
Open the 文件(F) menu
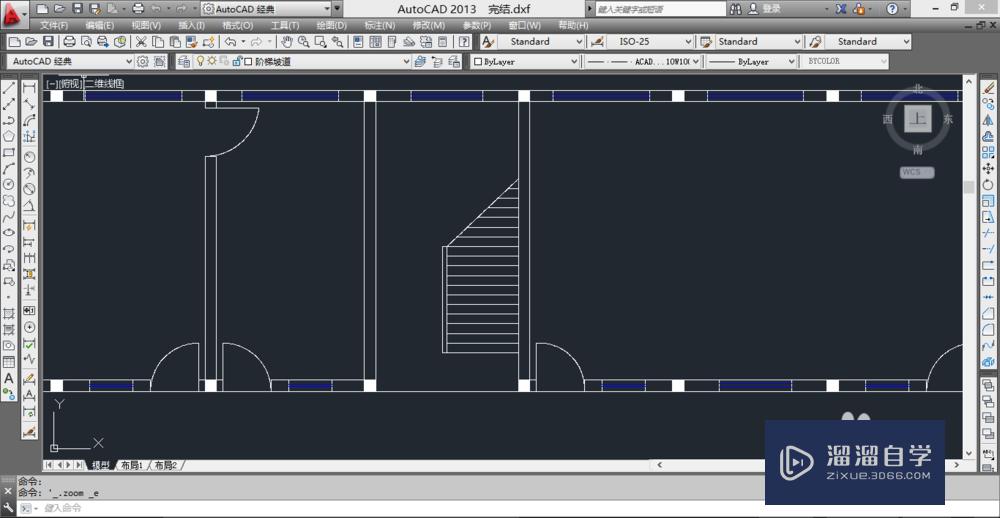[x=54, y=26]
